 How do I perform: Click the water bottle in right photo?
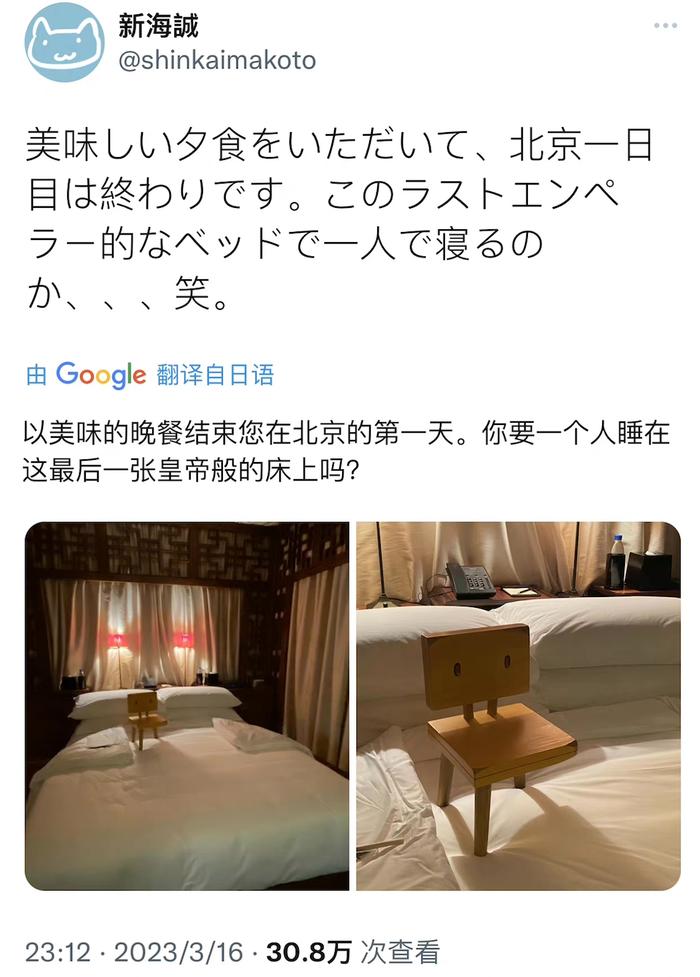(618, 560)
